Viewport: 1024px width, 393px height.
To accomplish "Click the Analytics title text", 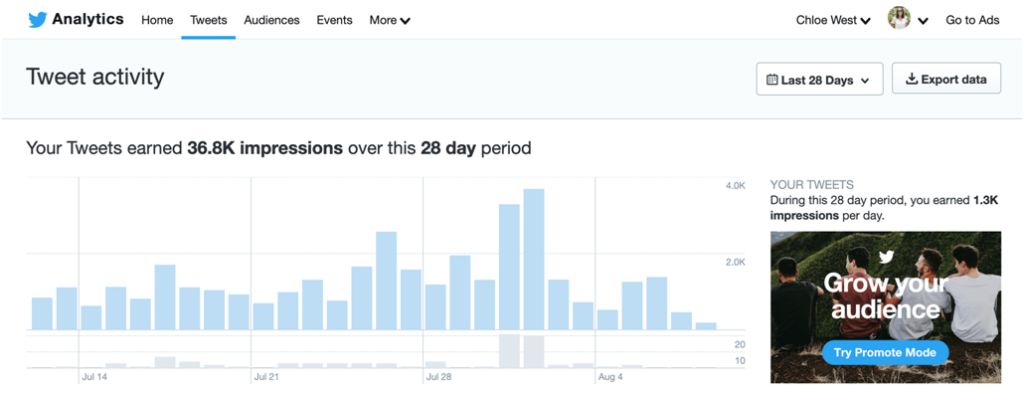I will pyautogui.click(x=88, y=19).
